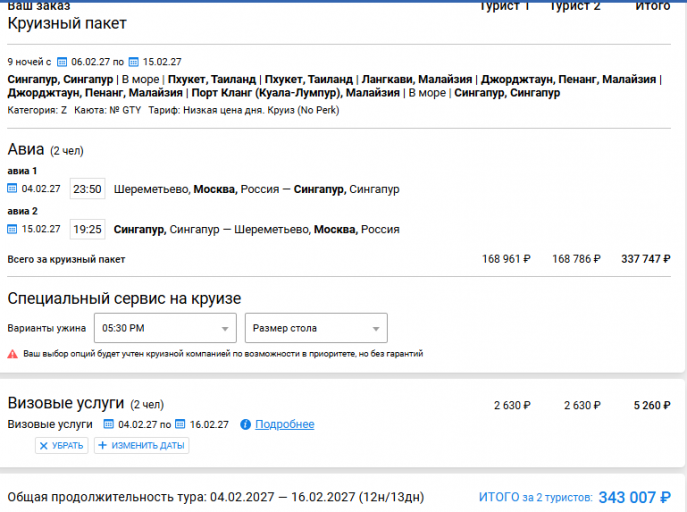Click Каюта: № GTY text

(108, 110)
